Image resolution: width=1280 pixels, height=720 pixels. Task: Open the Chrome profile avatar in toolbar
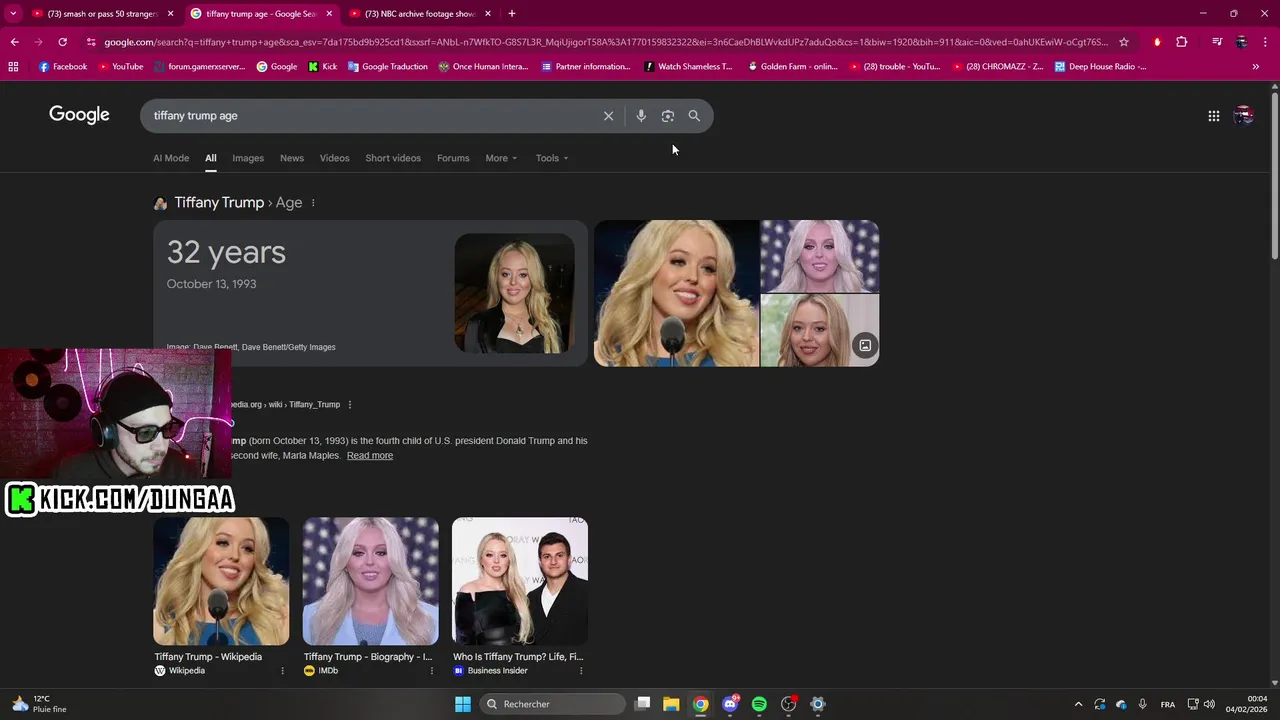click(x=1241, y=42)
